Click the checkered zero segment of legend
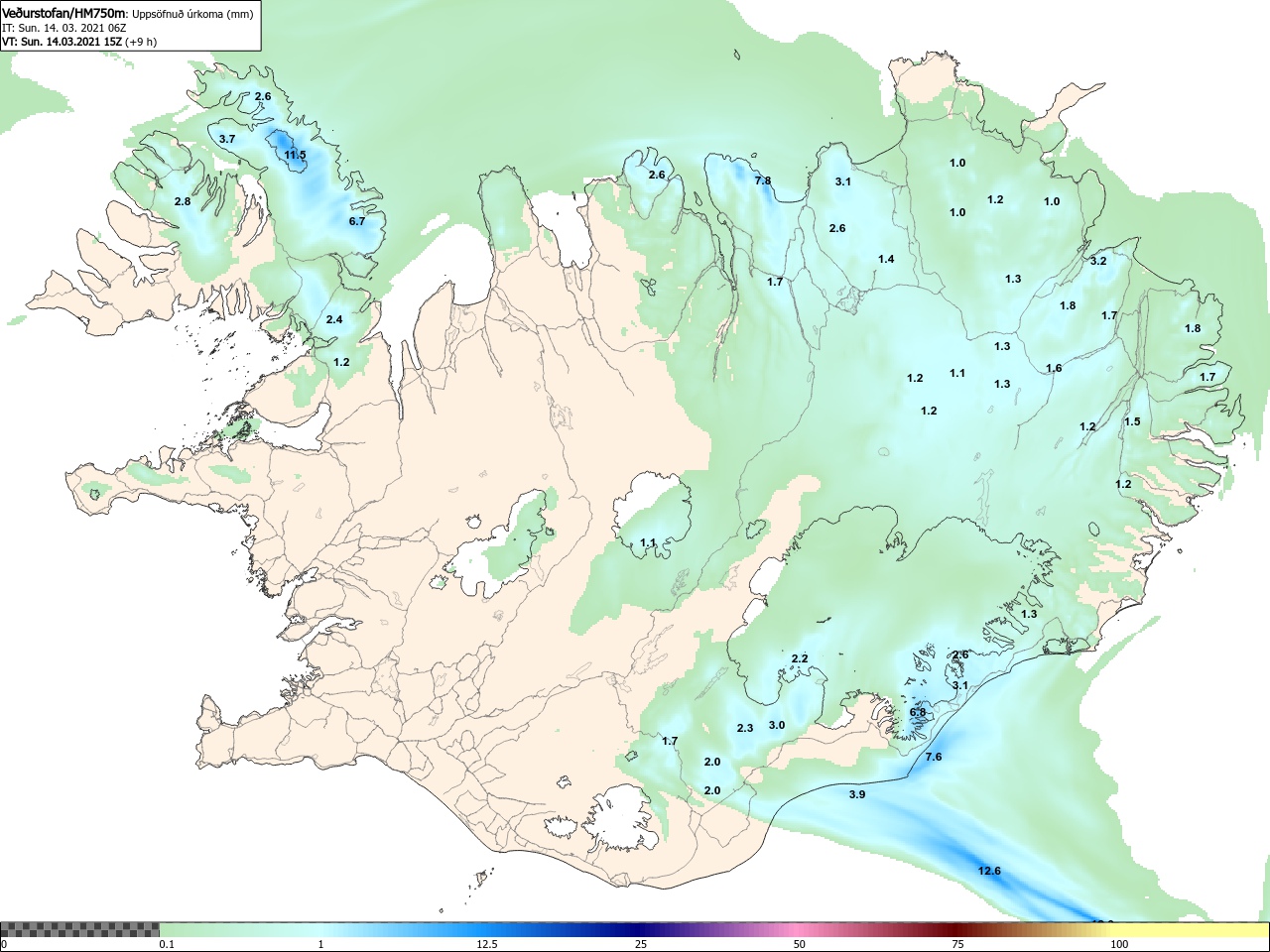Screen dimensions: 1270x952 [79, 930]
